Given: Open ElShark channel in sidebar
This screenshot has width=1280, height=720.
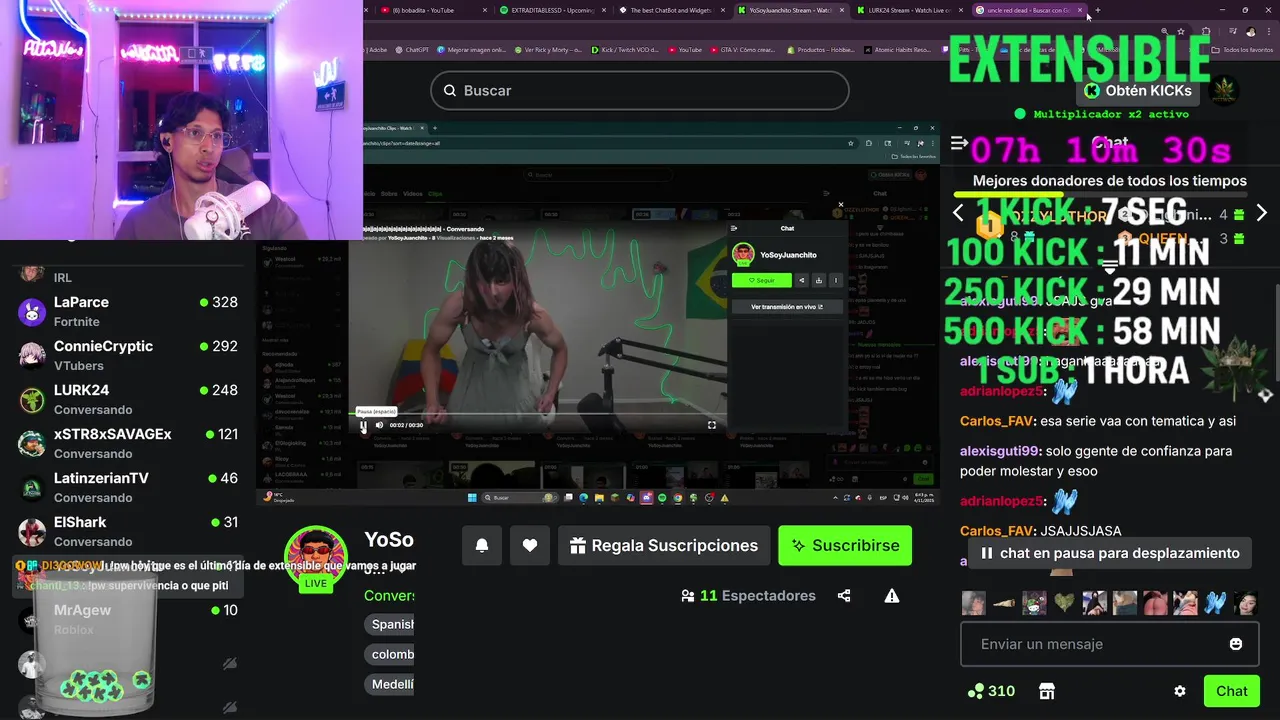Looking at the screenshot, I should 128,531.
